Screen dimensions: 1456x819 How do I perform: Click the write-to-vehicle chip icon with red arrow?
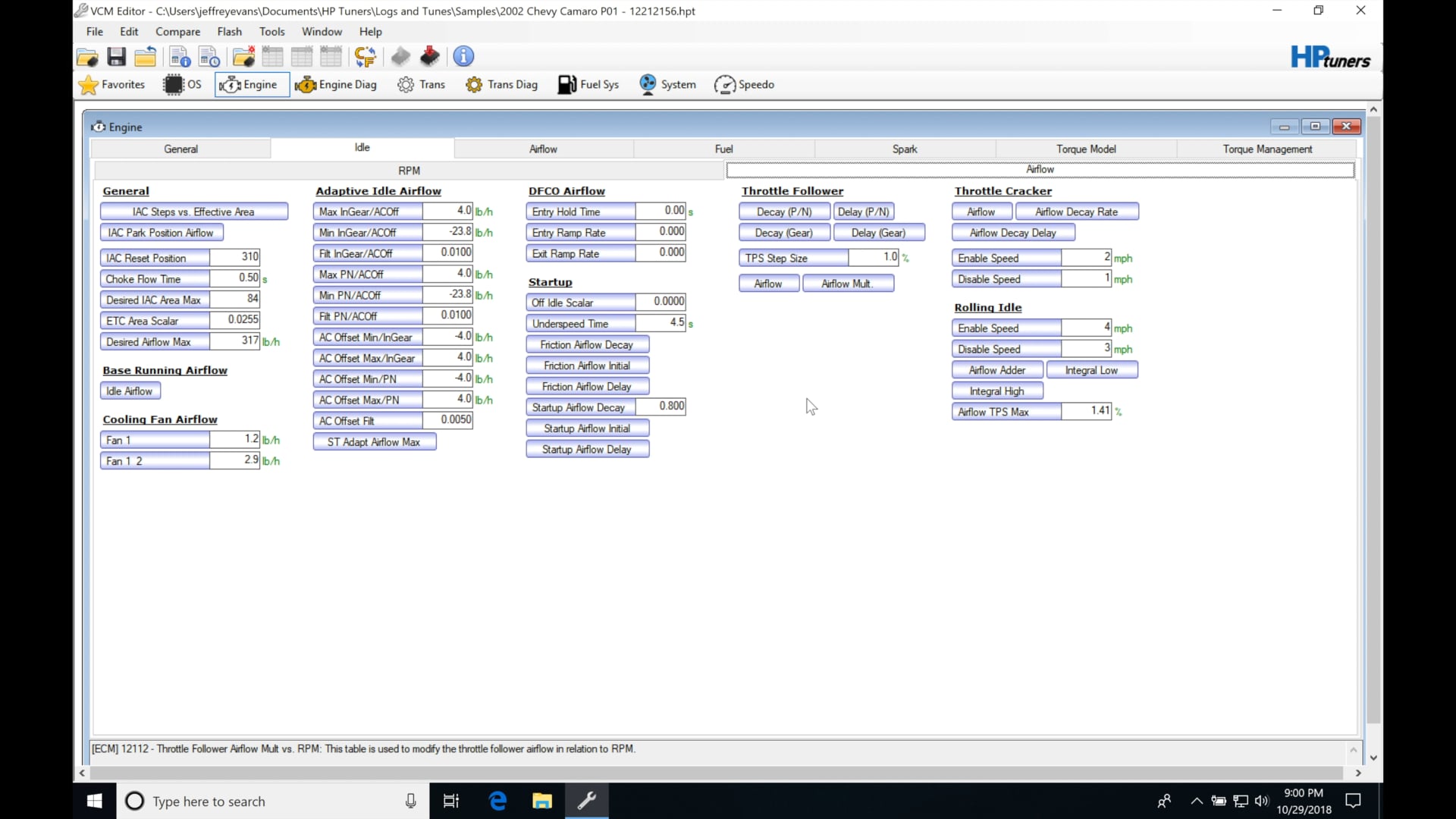430,57
